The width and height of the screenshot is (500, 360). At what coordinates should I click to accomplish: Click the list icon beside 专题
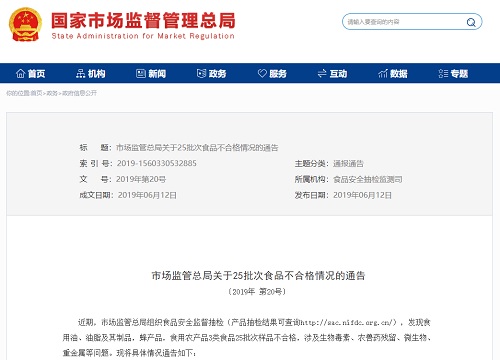click(443, 73)
